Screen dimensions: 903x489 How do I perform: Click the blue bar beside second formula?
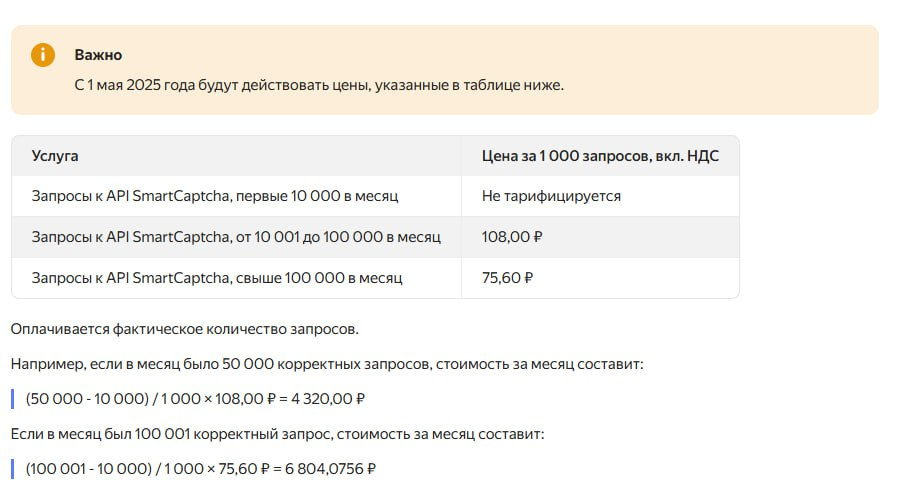[x=13, y=468]
